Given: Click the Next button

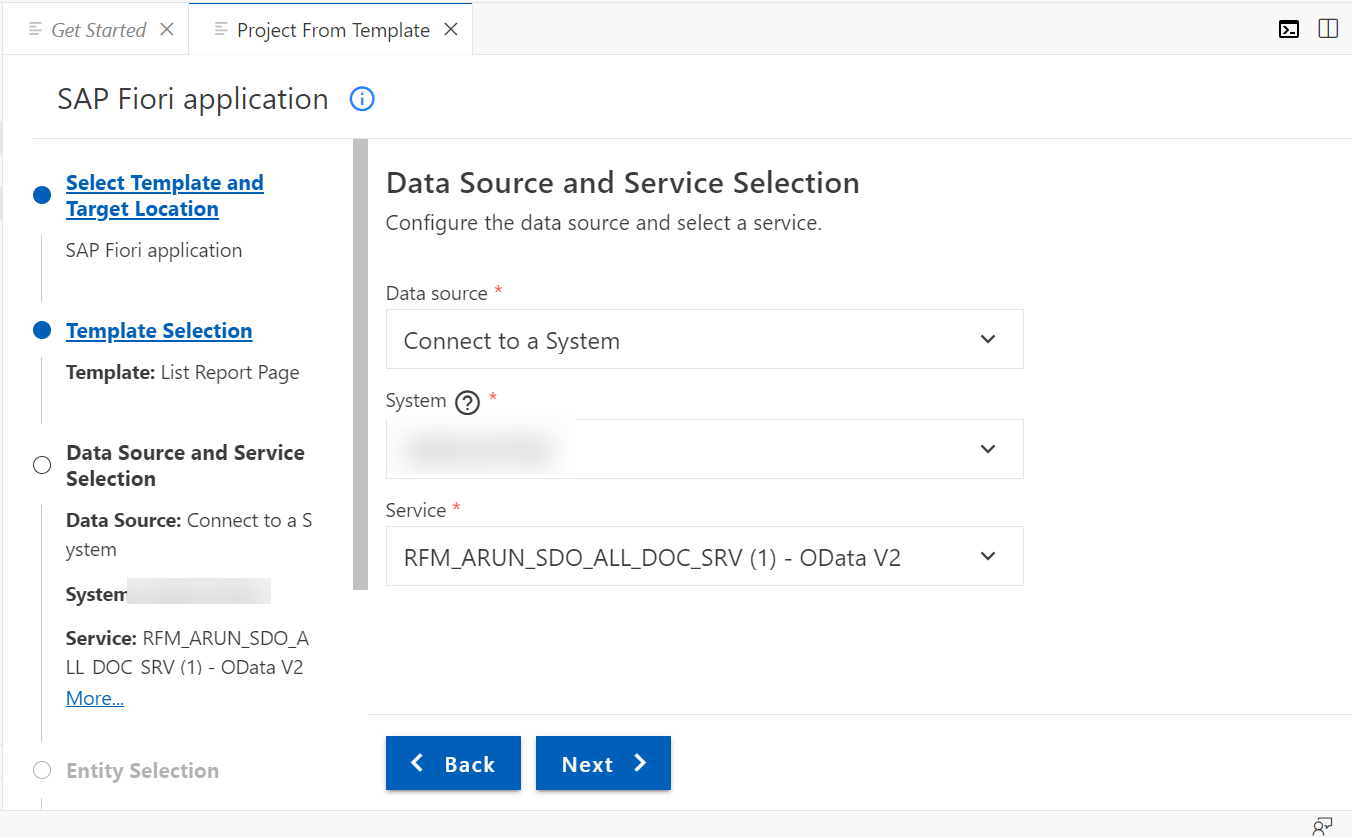Looking at the screenshot, I should 603,763.
